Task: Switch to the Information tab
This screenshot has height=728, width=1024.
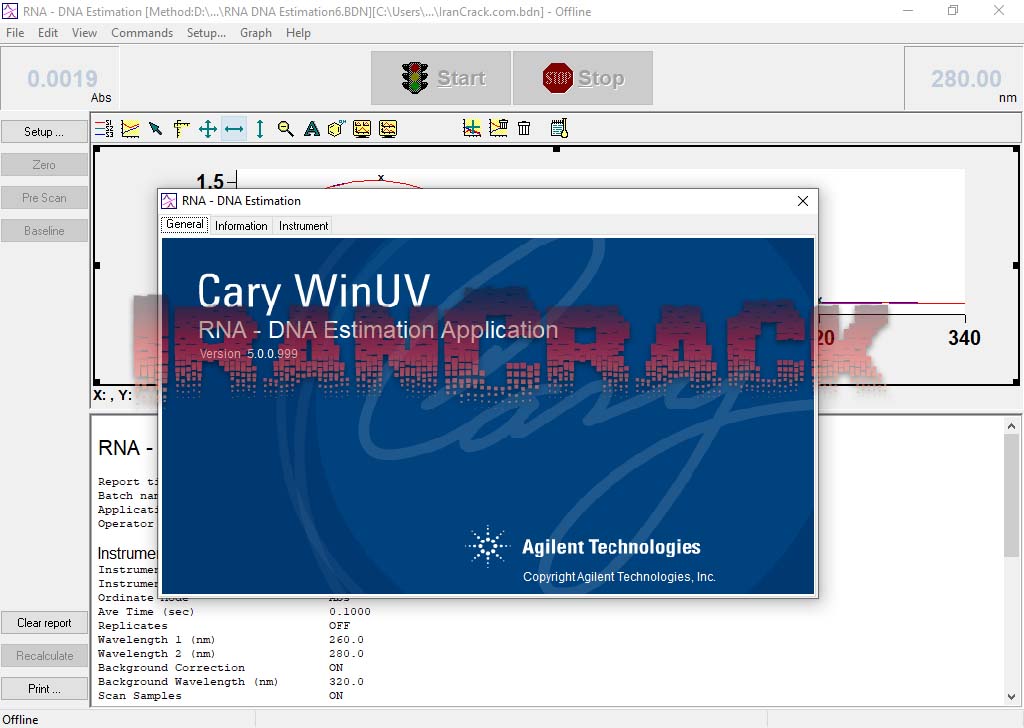Action: [x=241, y=225]
